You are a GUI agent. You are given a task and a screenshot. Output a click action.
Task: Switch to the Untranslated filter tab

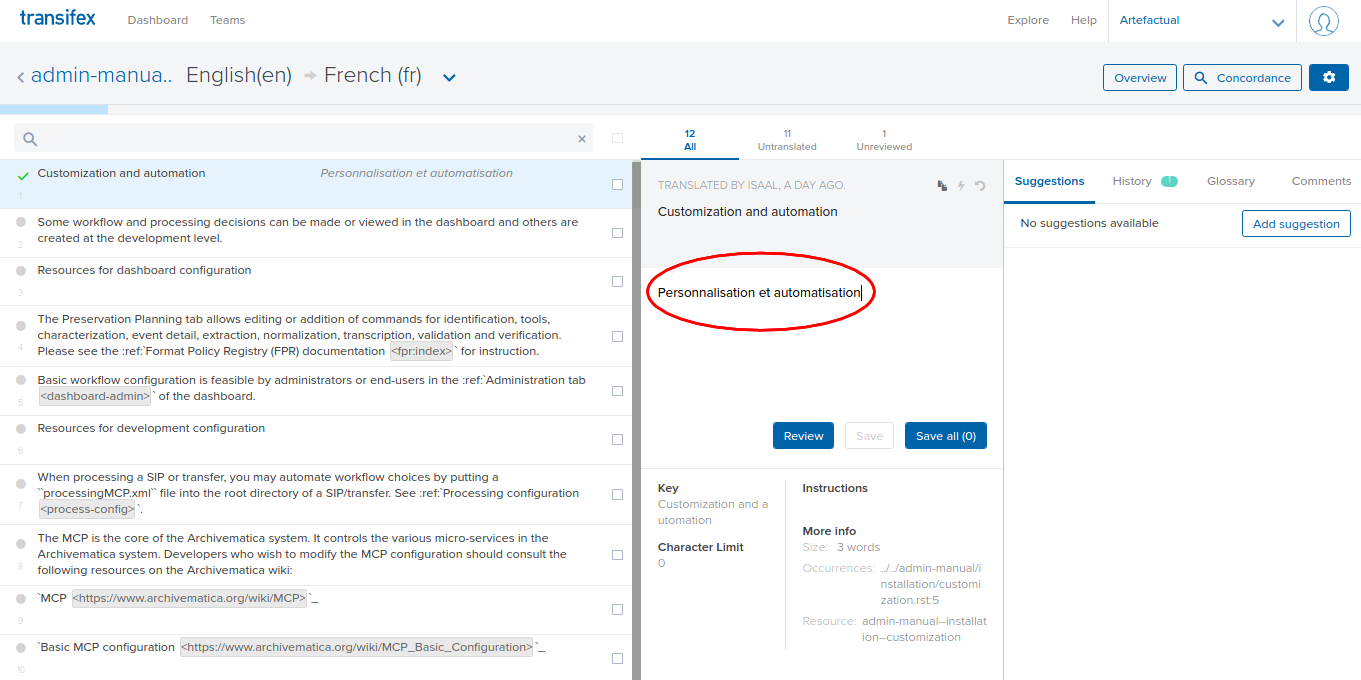point(787,140)
